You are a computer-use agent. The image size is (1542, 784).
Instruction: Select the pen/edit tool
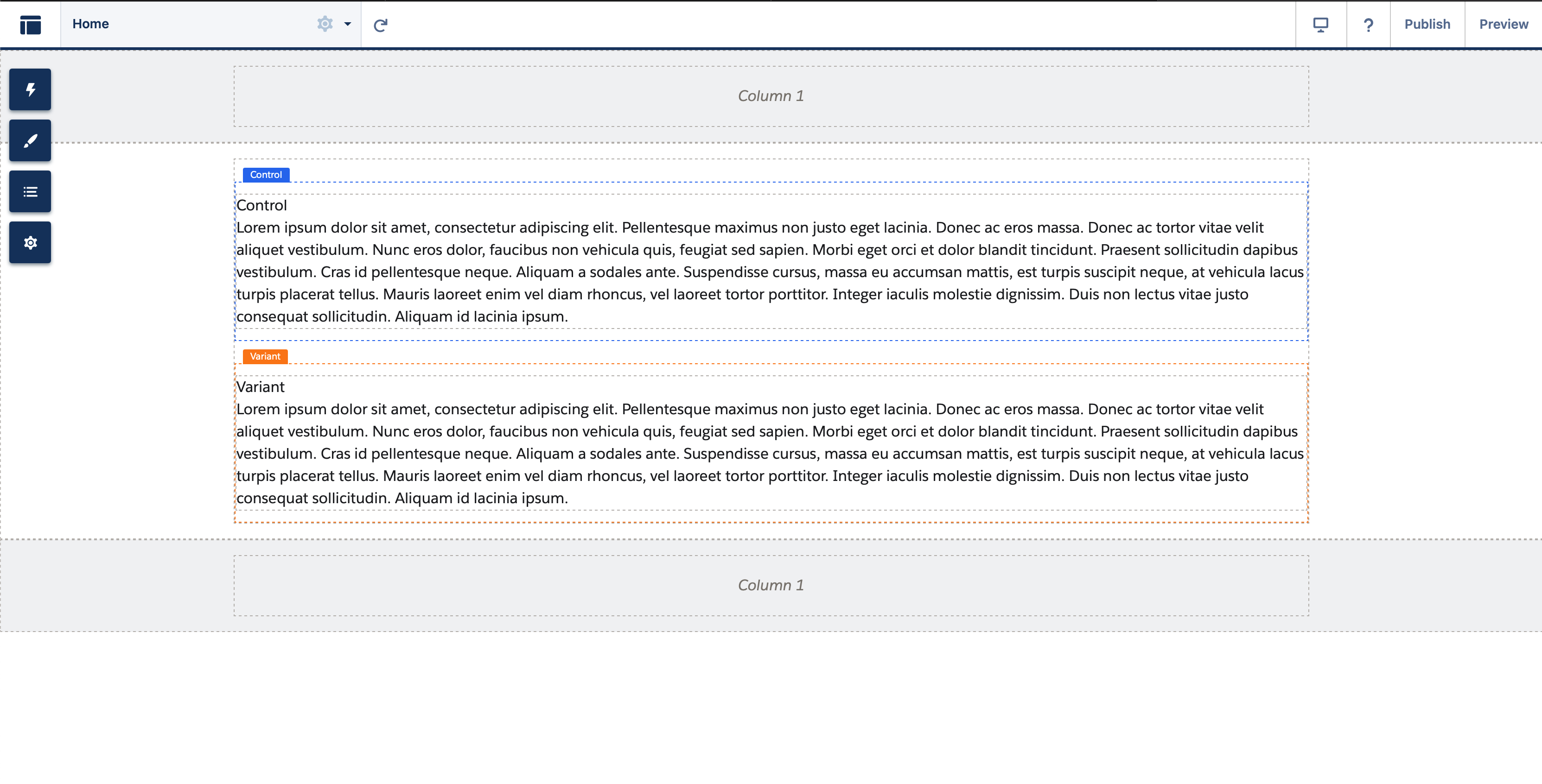(x=30, y=140)
